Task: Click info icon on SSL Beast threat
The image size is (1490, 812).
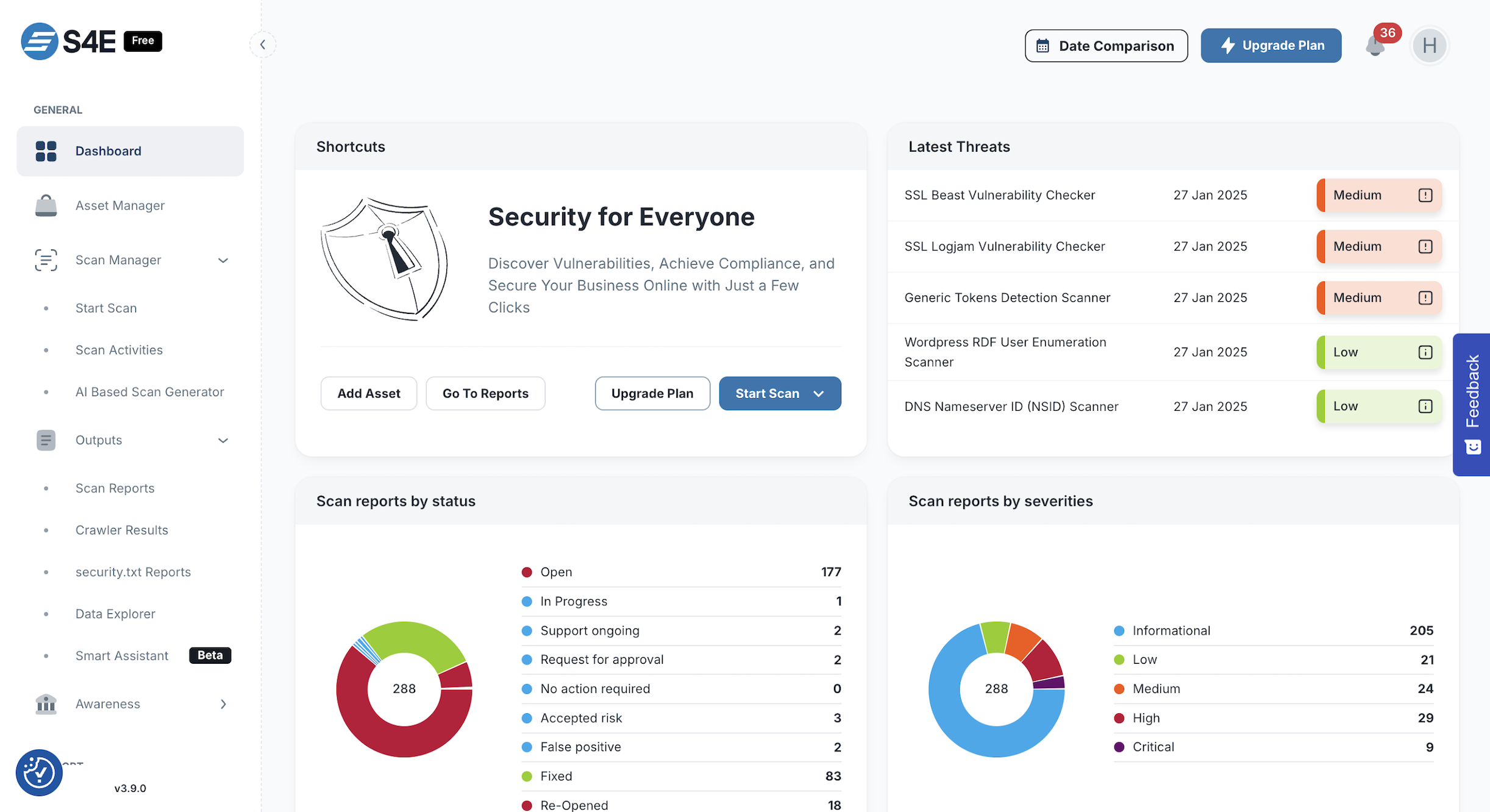Action: (x=1425, y=195)
